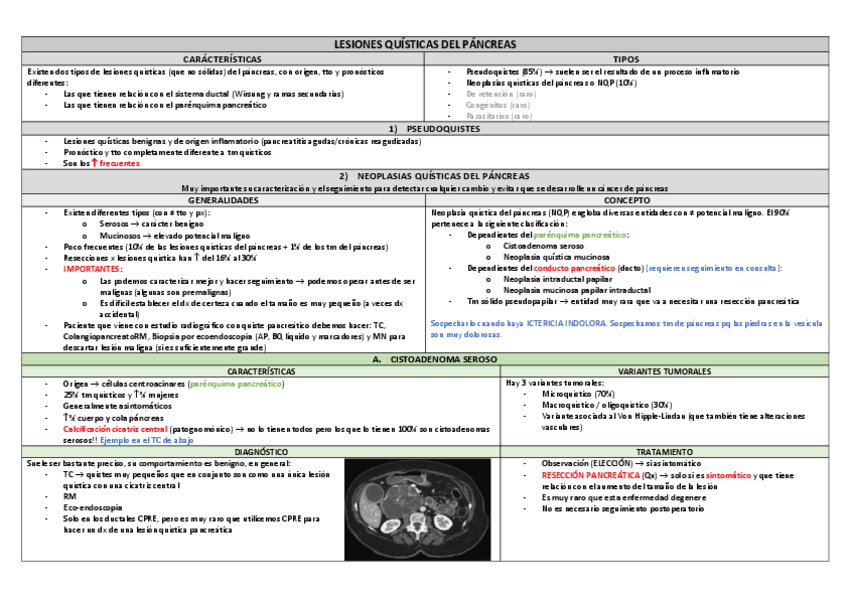Click the title "LESIONES QUÍSTICAS DEL PÁNCREAS"
The image size is (848, 599).
425,44
